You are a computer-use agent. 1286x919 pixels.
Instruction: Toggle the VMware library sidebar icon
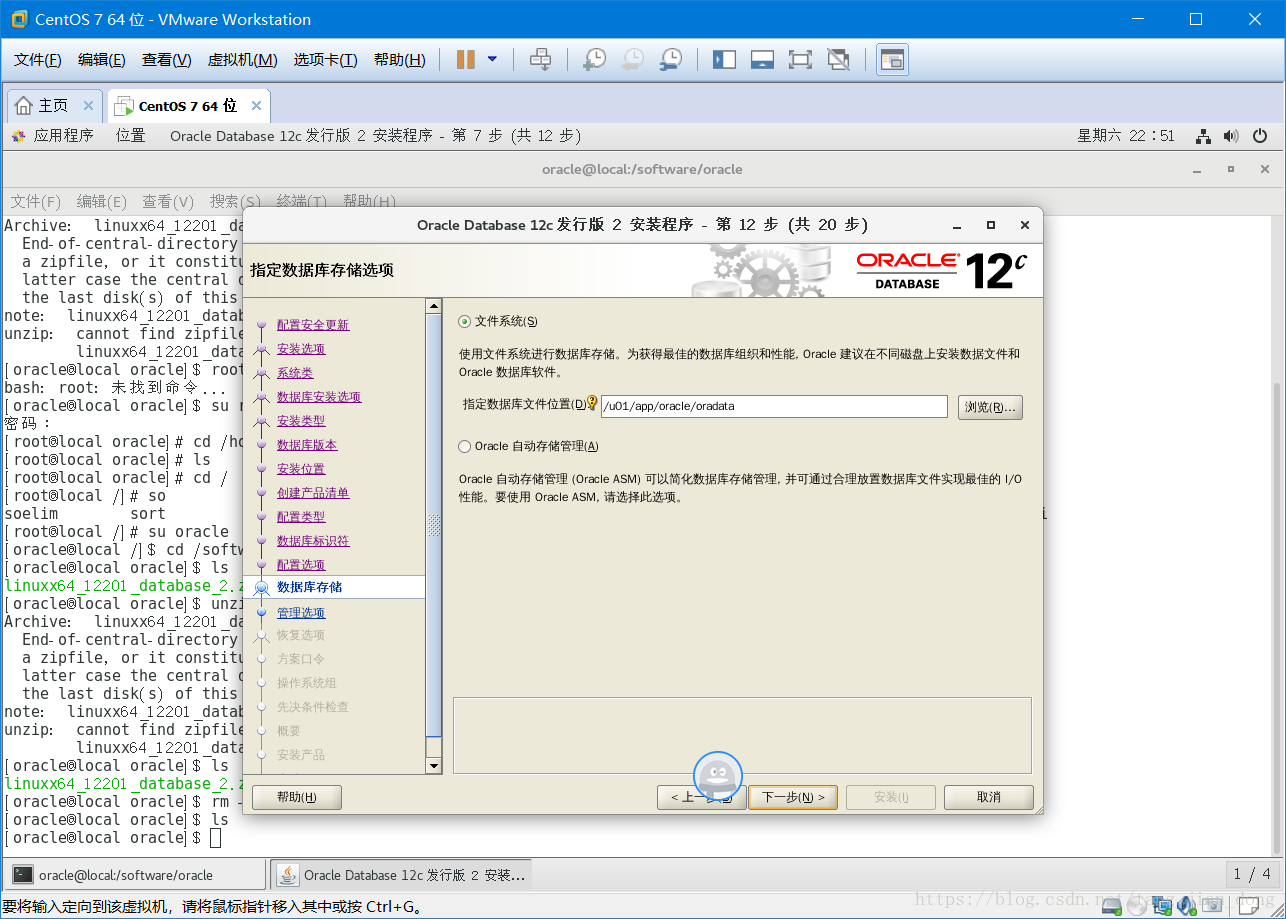(x=724, y=60)
